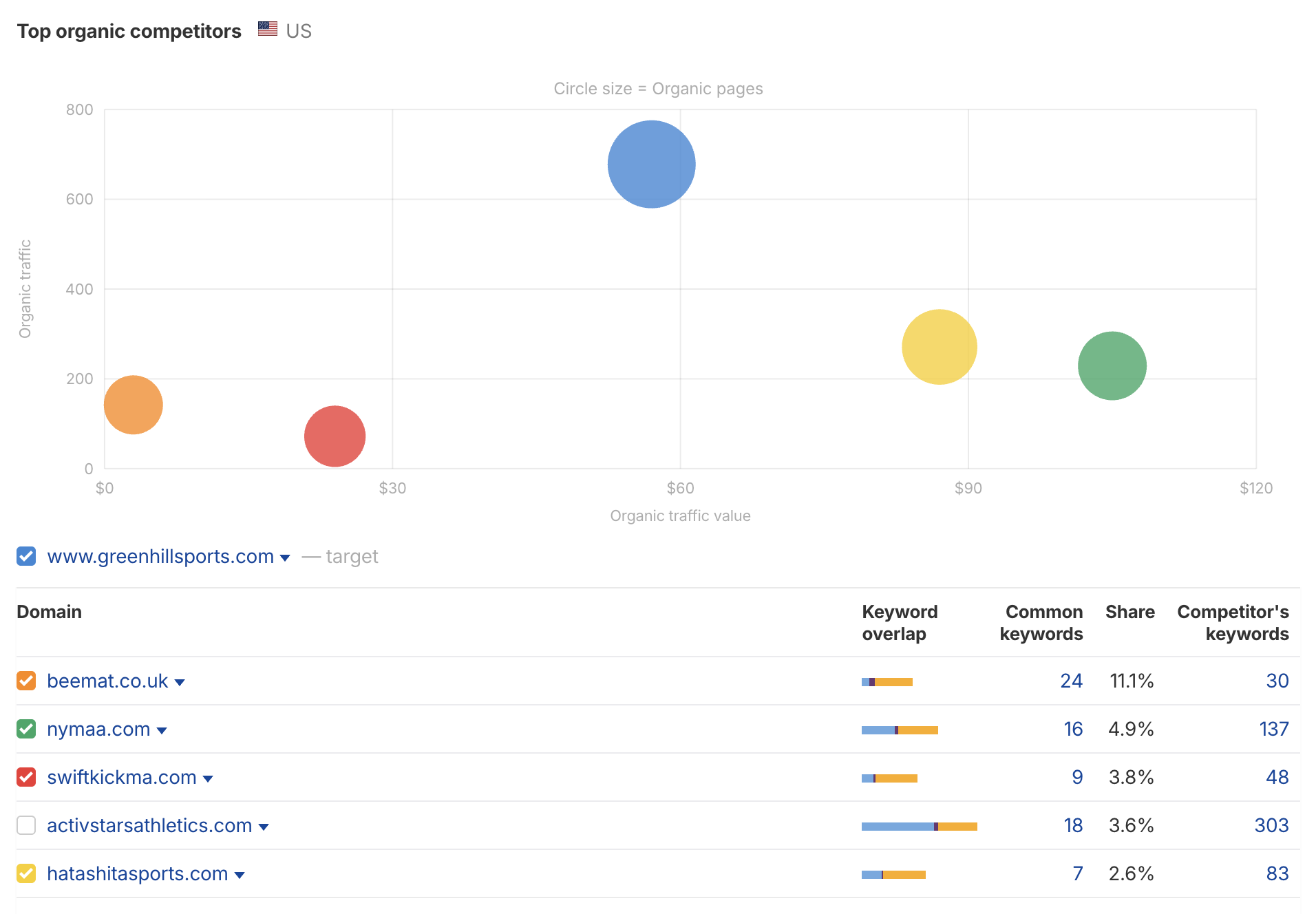Expand www.greenhillsports.com dropdown arrow
This screenshot has width=1316, height=914.
285,558
